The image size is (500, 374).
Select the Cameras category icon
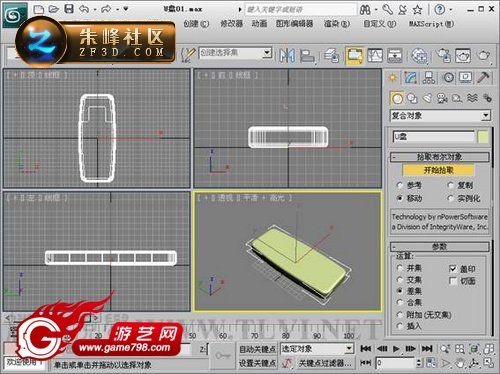click(x=442, y=98)
